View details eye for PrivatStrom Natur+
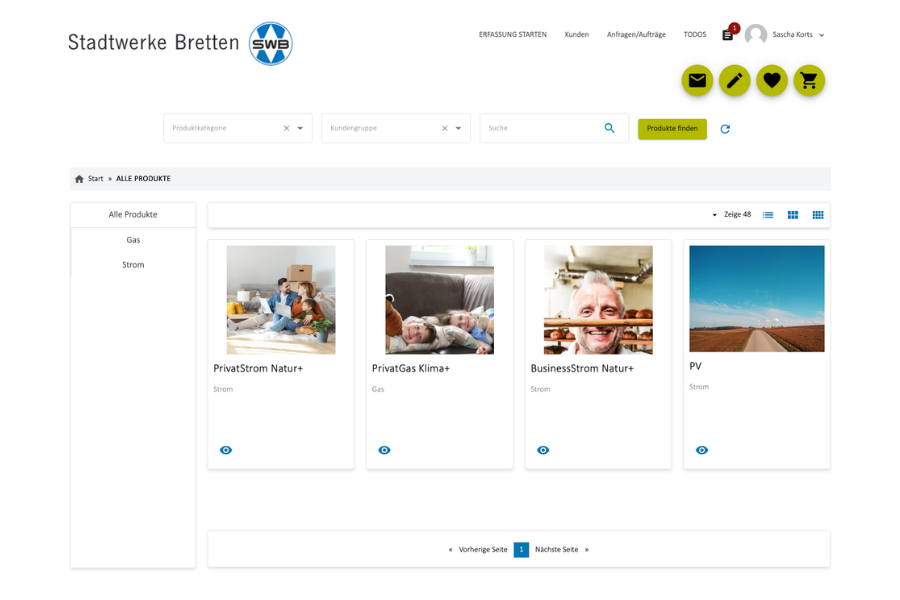The image size is (900, 600). coord(226,450)
